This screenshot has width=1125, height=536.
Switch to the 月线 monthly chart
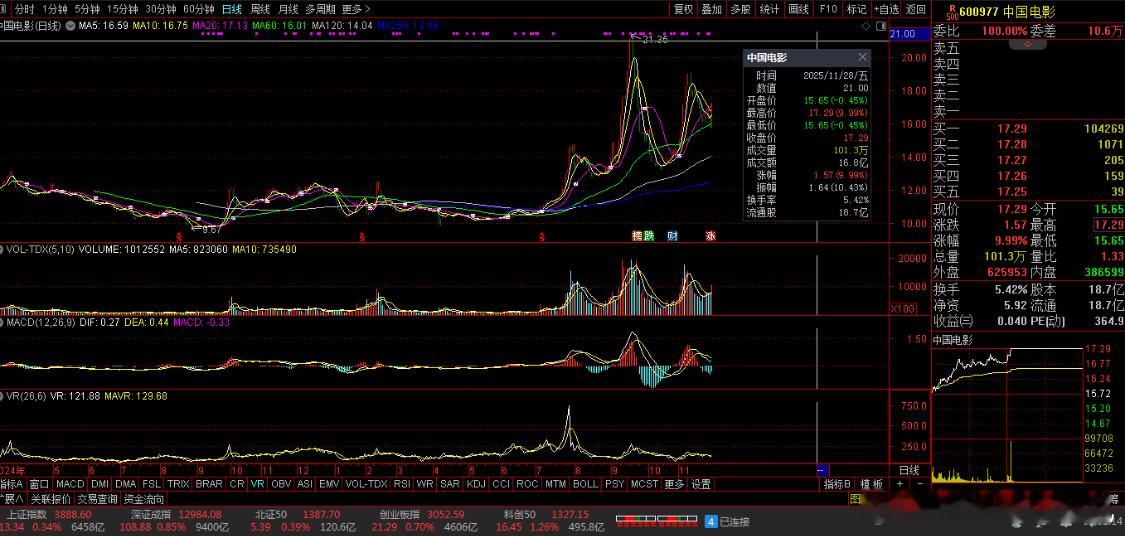(x=288, y=9)
